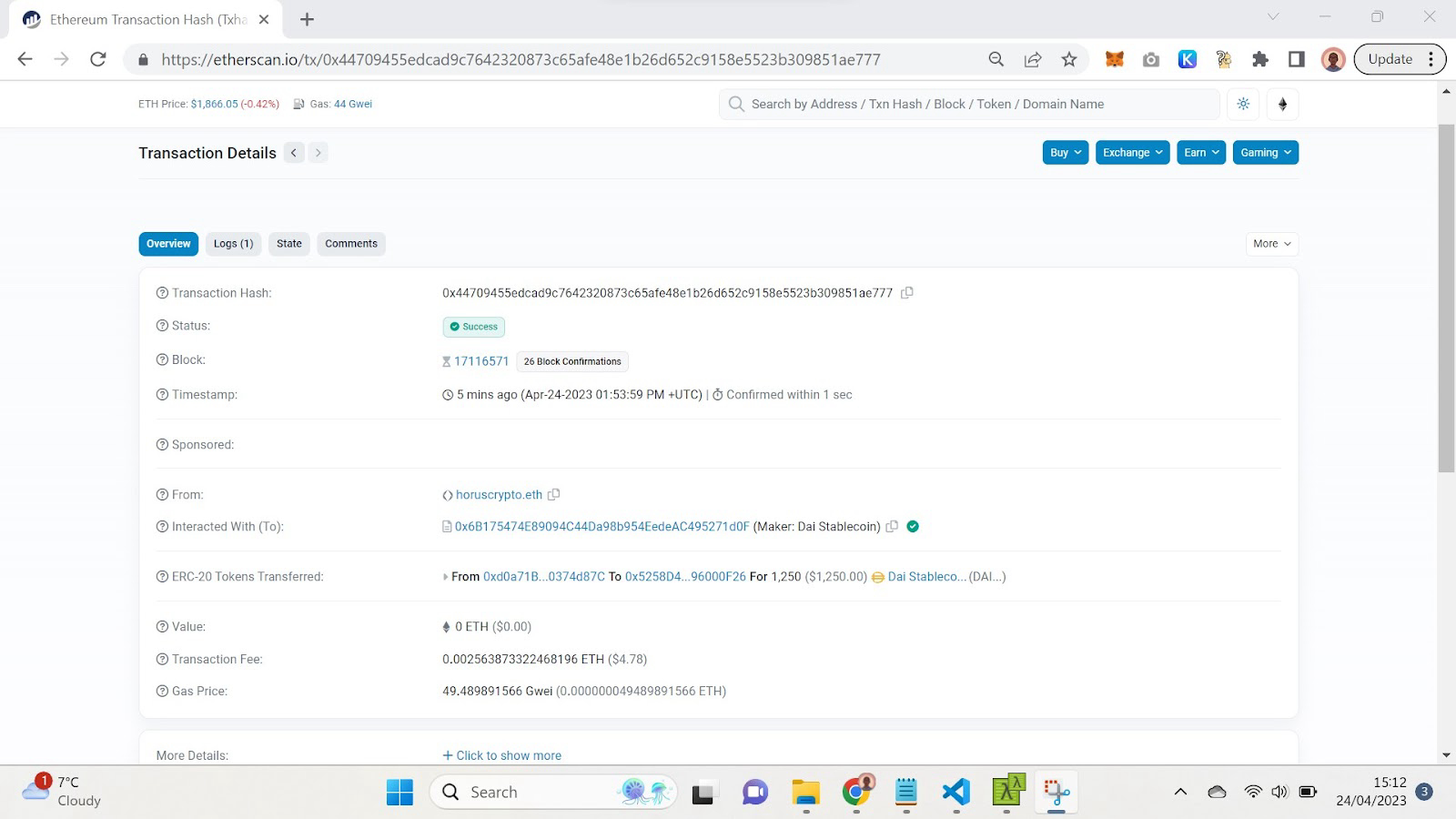This screenshot has height=819, width=1456.
Task: Open the Comments tab
Action: pos(350,244)
